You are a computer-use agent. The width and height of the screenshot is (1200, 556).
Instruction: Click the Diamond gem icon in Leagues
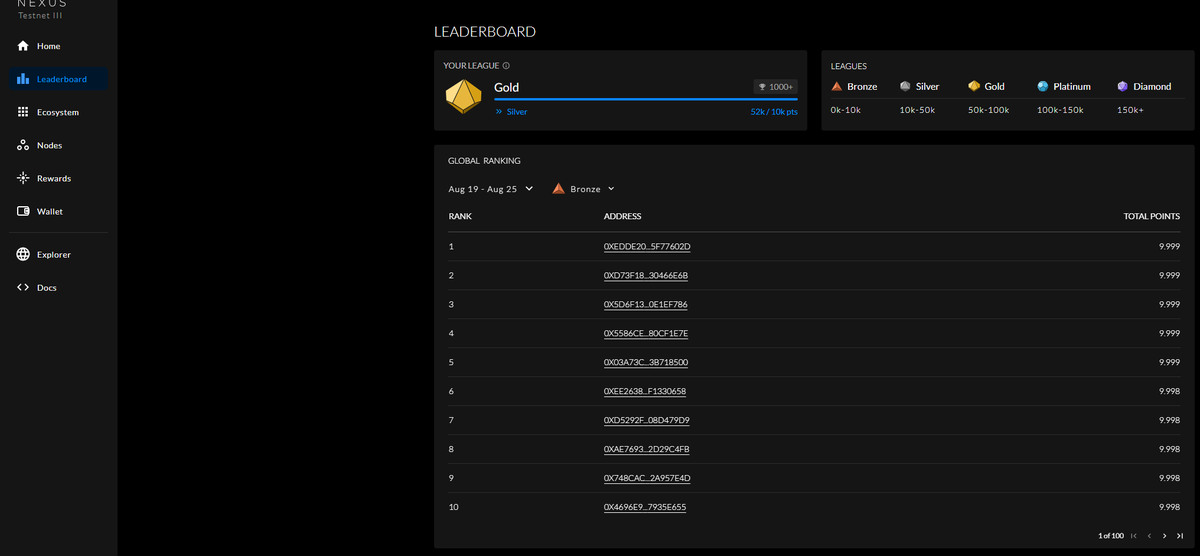[1122, 86]
